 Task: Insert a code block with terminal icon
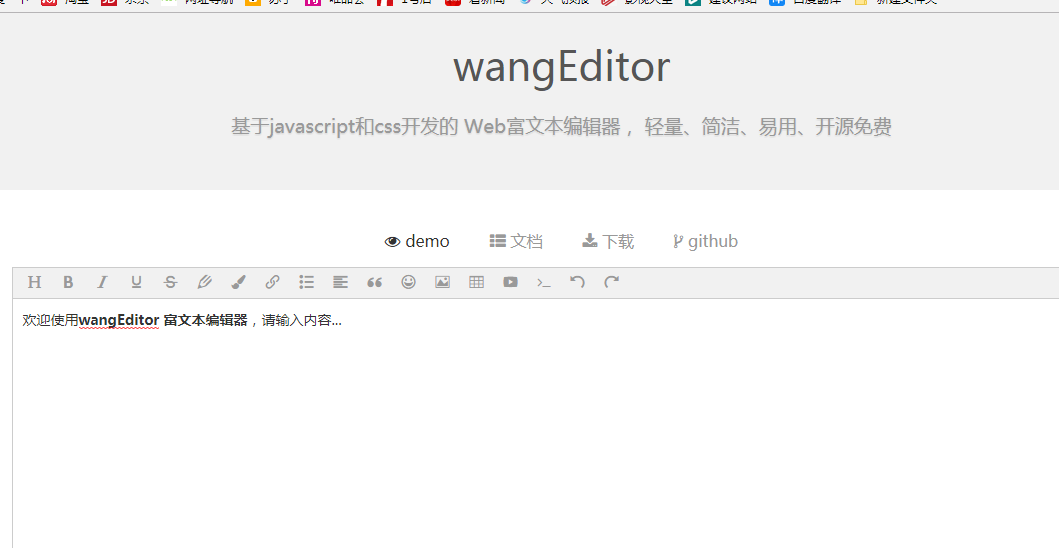[x=544, y=282]
